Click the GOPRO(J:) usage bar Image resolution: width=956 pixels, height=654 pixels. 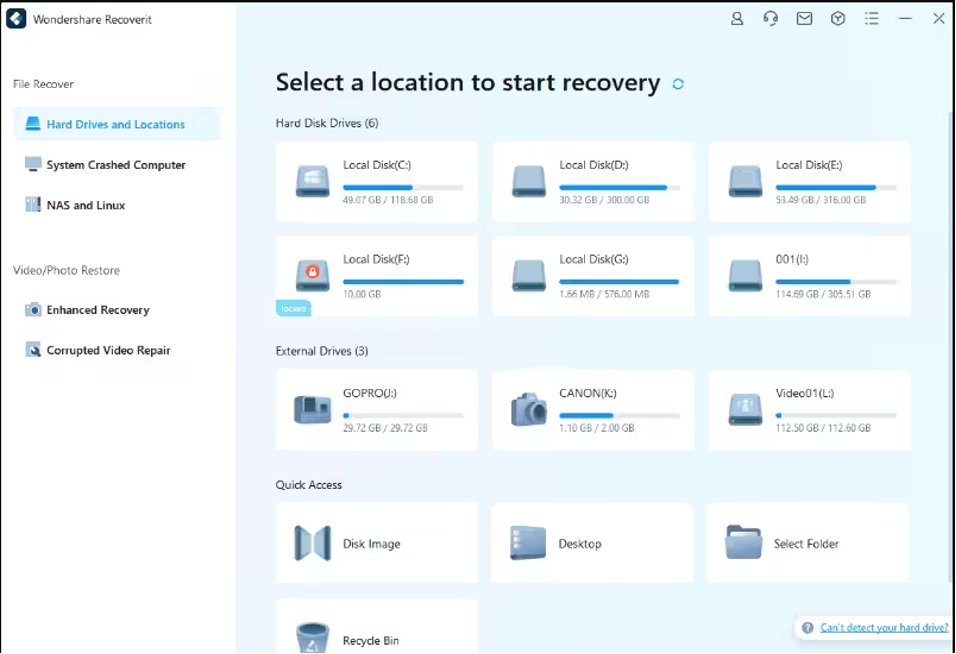(x=403, y=416)
